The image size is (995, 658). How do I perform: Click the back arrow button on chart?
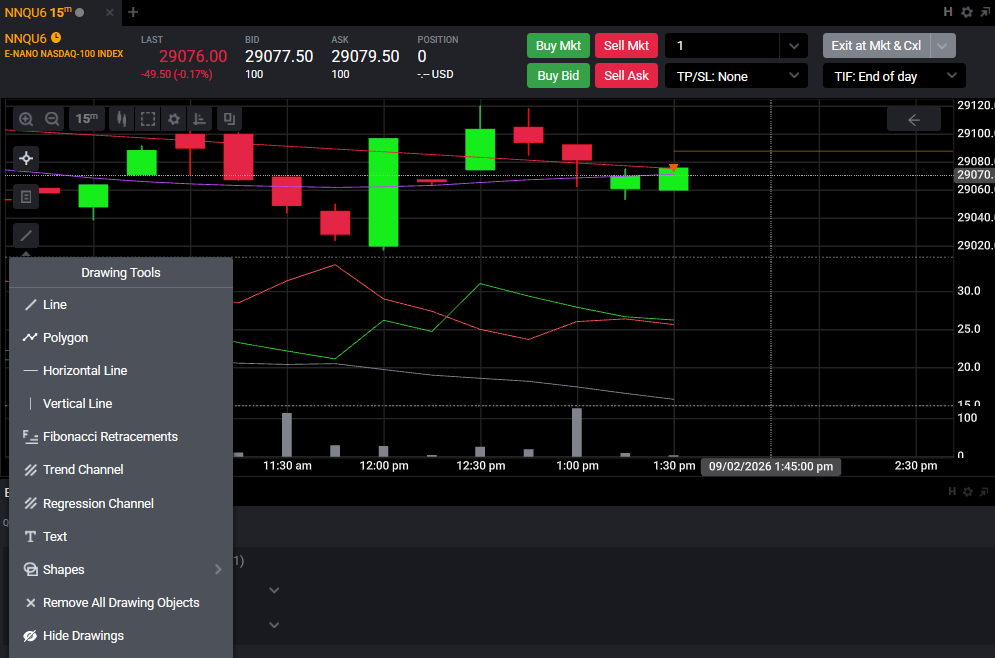tap(914, 119)
